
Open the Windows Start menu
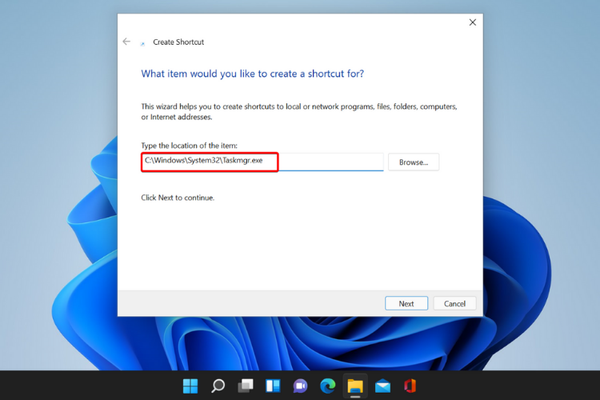click(190, 386)
